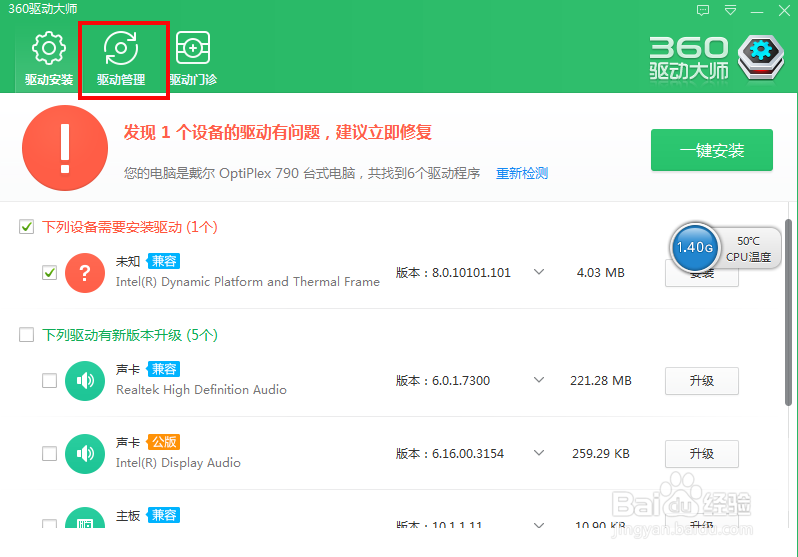The image size is (798, 557).
Task: Toggle the 下列设备需要安装驱动 group checkbox
Action: pos(26,227)
